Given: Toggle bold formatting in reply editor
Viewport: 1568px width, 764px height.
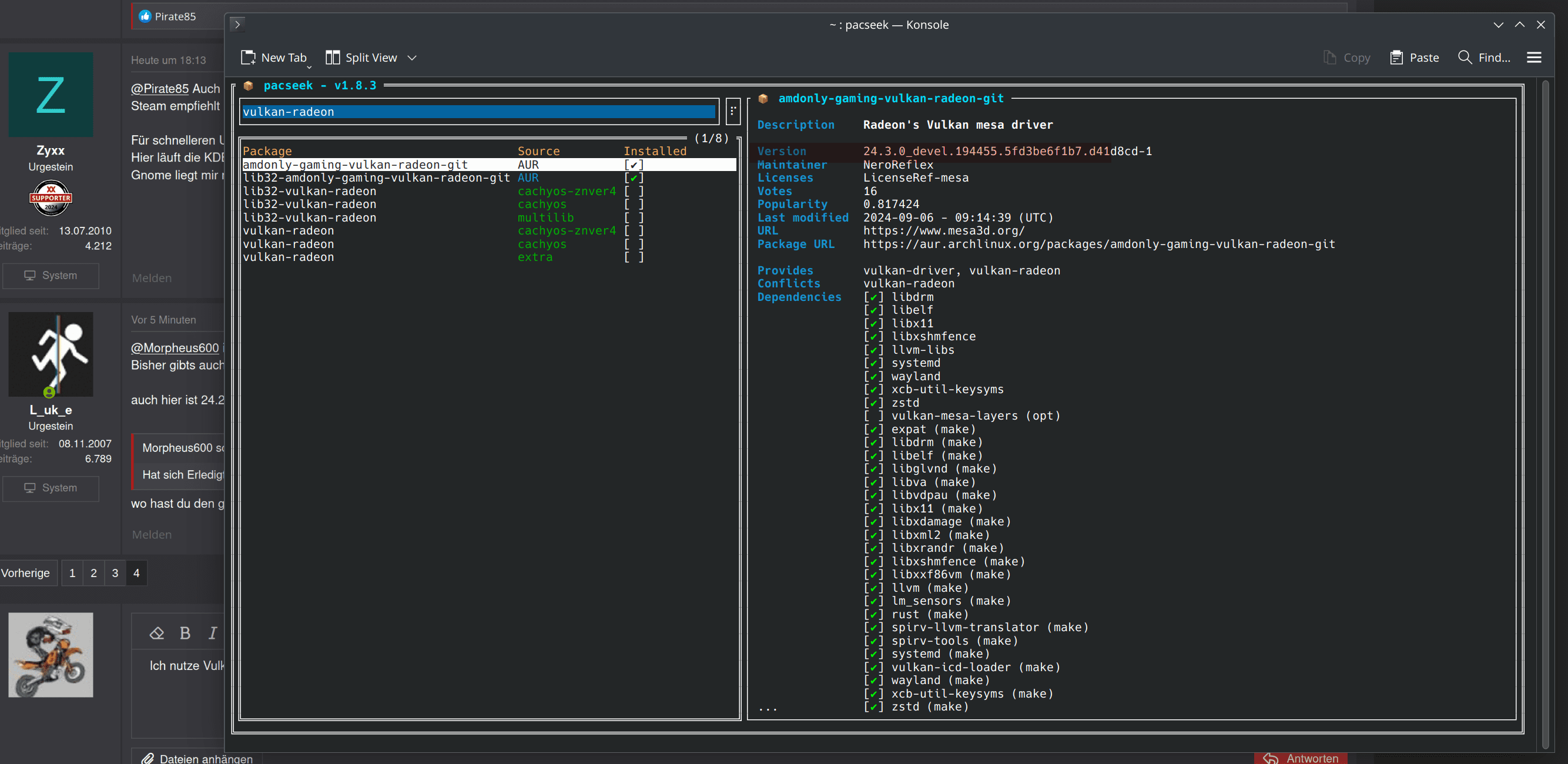Looking at the screenshot, I should click(x=185, y=633).
